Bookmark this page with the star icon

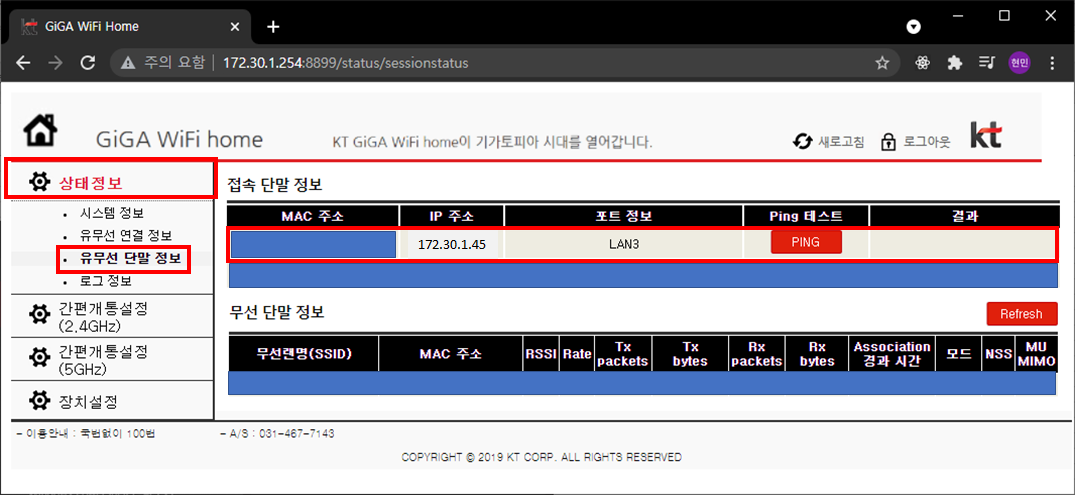882,63
